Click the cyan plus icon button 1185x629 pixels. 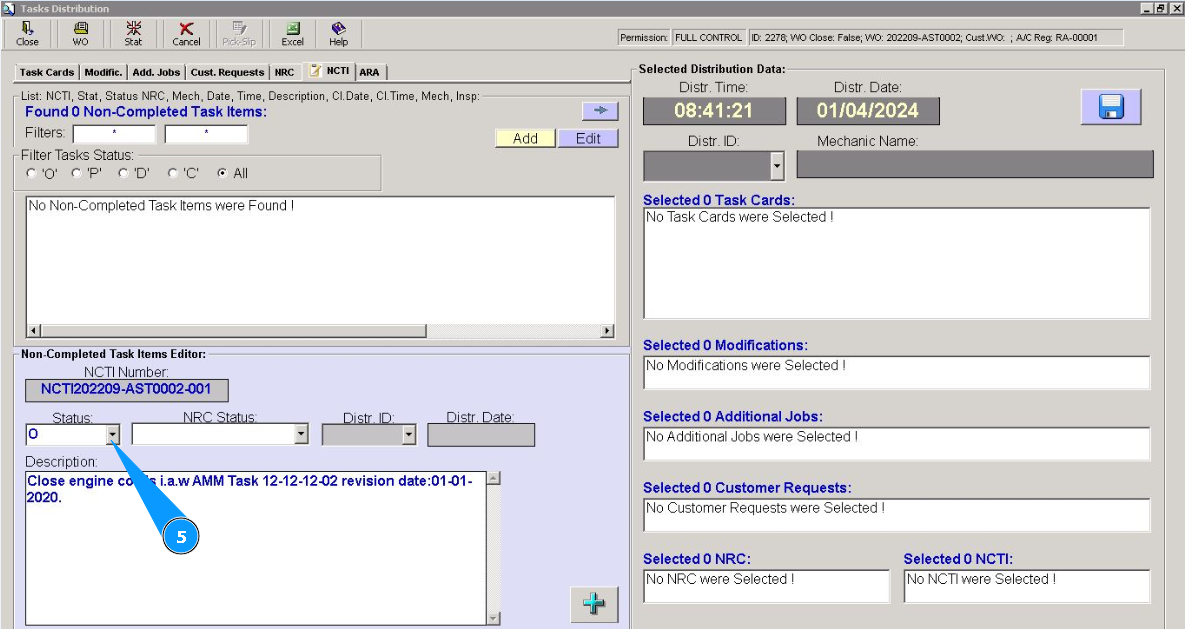coord(594,604)
